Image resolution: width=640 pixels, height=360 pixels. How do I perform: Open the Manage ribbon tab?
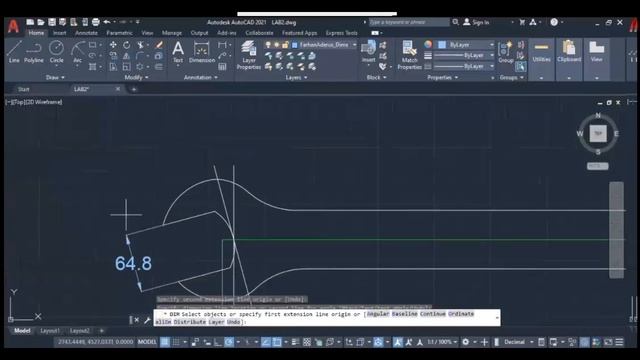click(172, 33)
